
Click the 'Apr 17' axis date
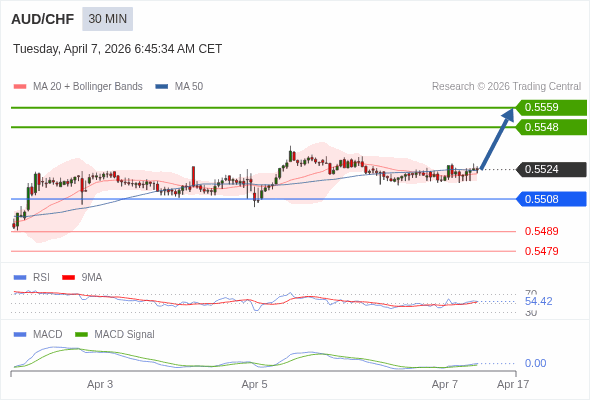pos(513,385)
